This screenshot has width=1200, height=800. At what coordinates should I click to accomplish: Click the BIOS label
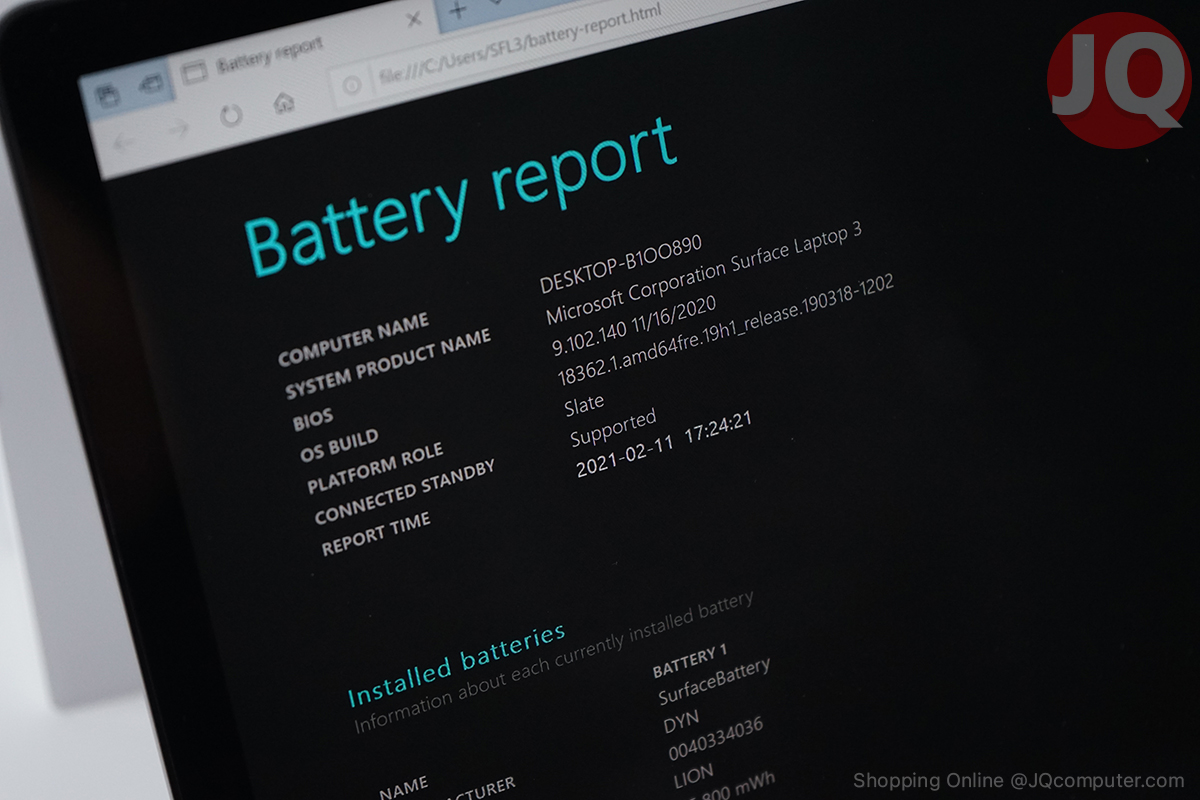coord(313,419)
